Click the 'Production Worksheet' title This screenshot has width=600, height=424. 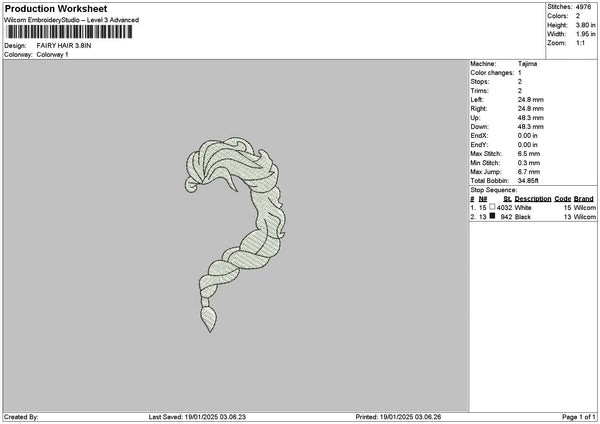pos(56,8)
